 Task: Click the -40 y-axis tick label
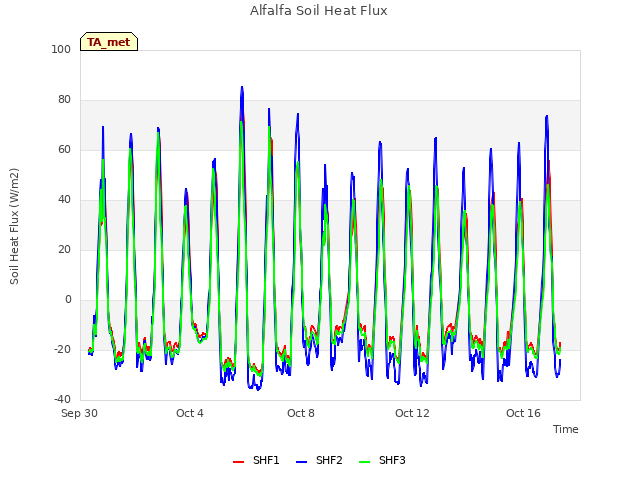pos(62,399)
